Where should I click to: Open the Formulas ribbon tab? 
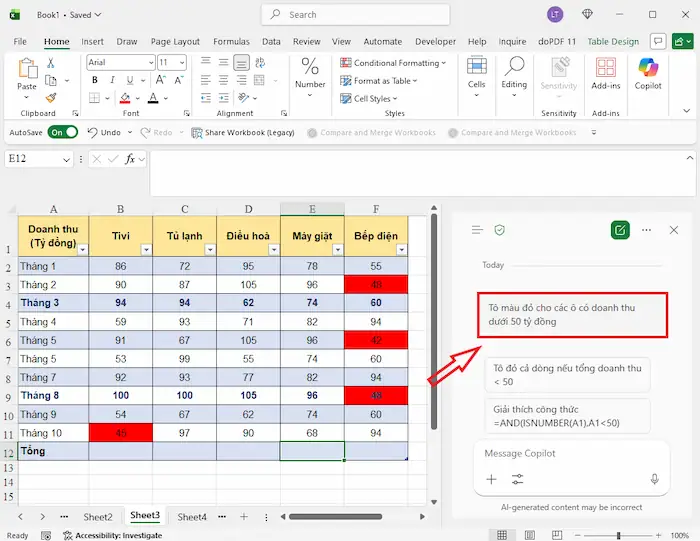(x=231, y=42)
